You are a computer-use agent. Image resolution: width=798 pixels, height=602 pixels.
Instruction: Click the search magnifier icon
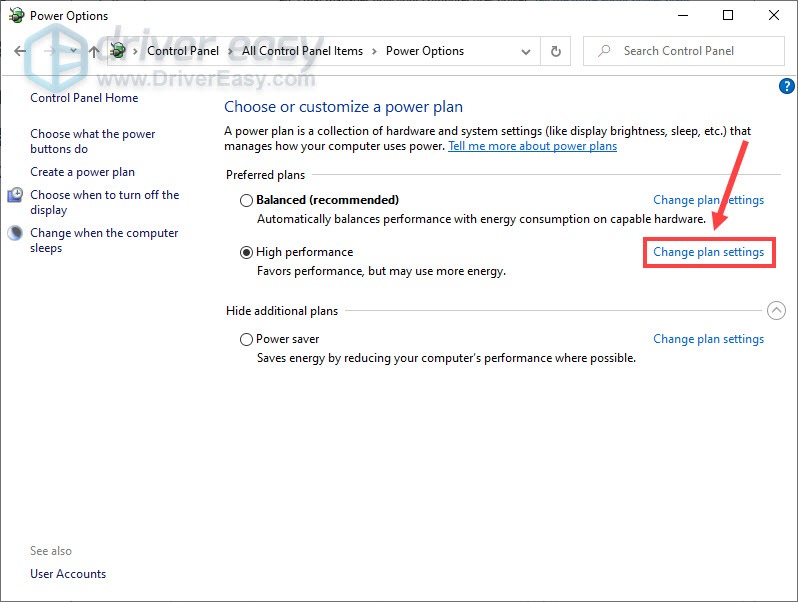(x=604, y=51)
